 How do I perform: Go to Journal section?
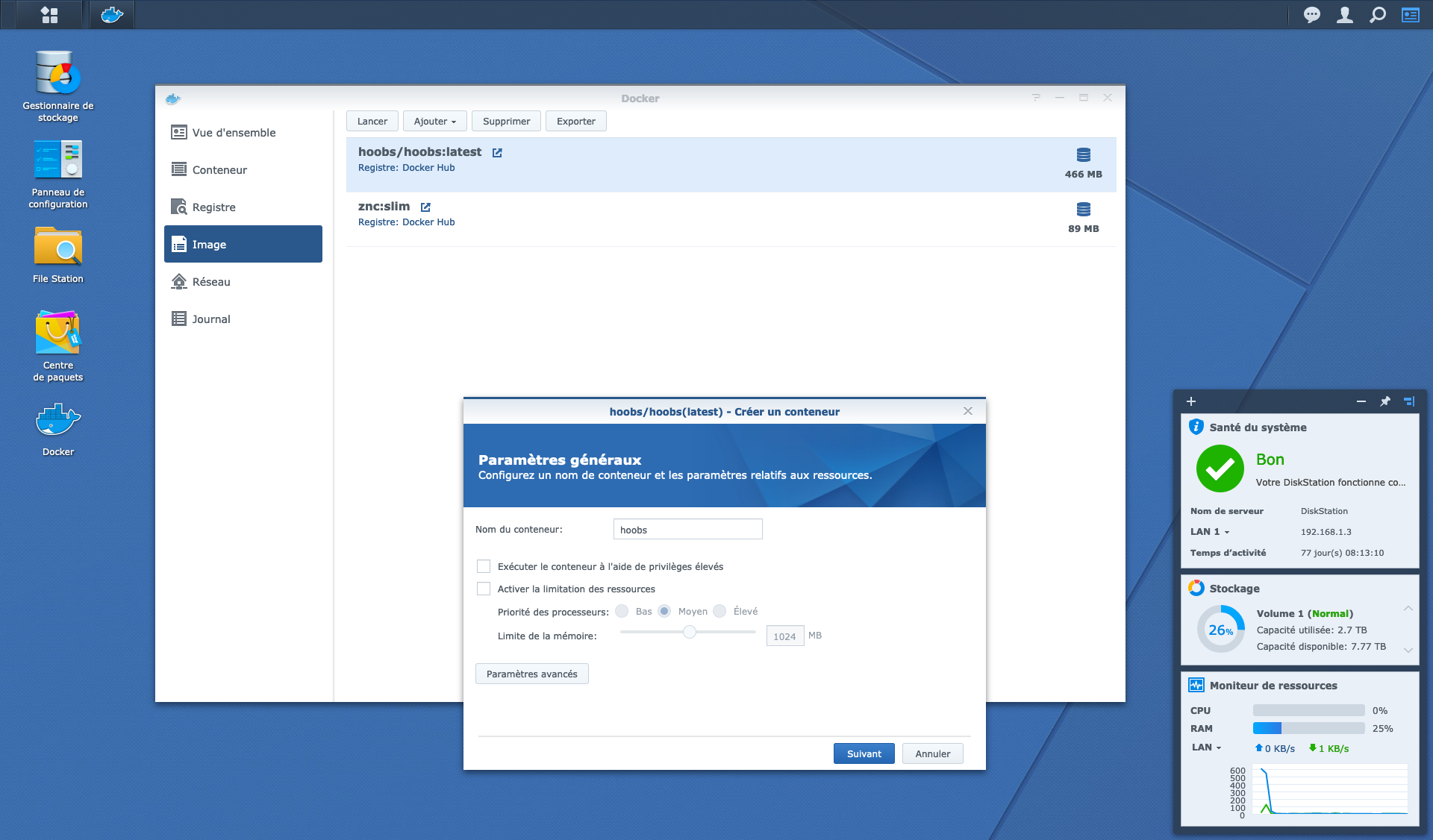point(243,319)
